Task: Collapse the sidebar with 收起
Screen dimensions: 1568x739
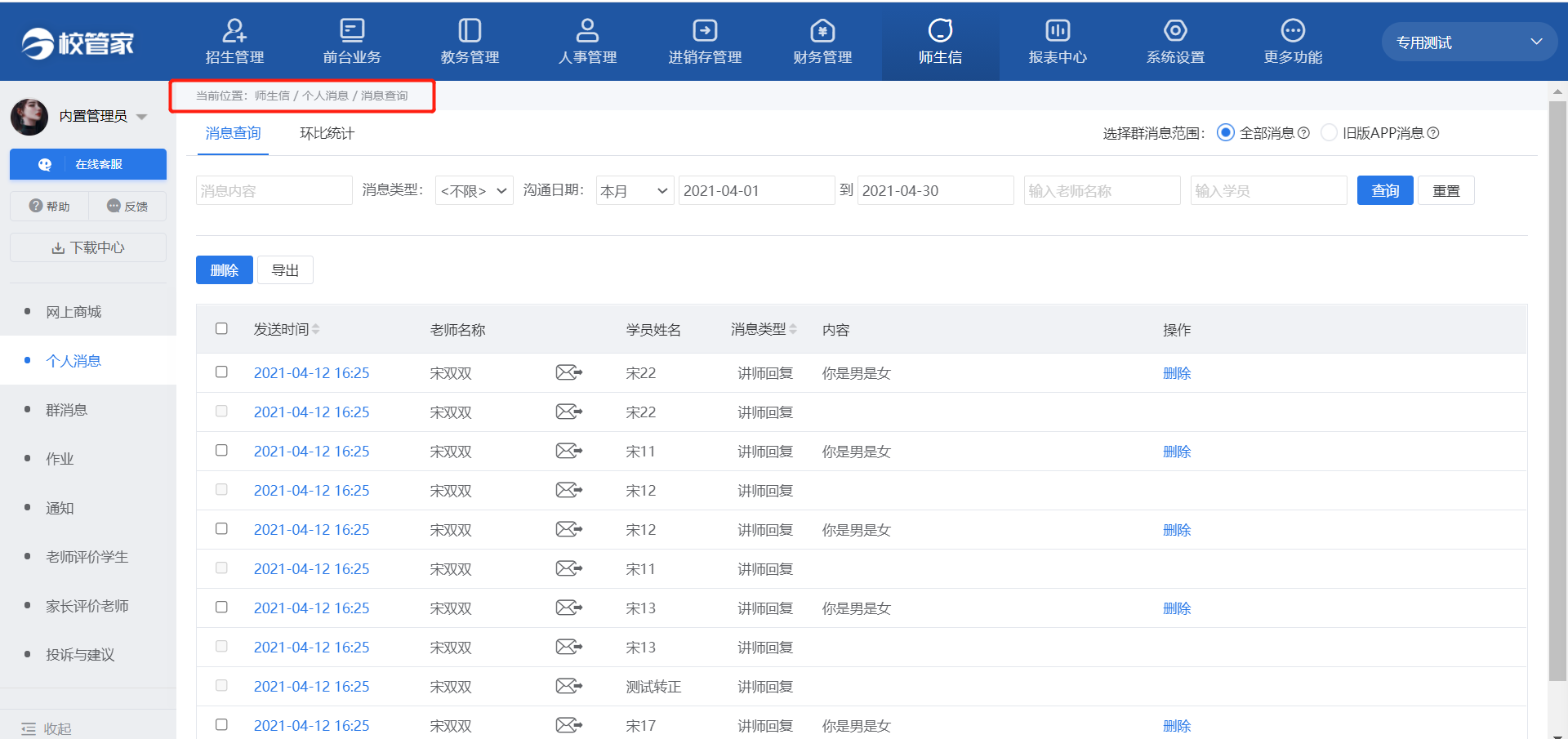Action: (x=47, y=728)
